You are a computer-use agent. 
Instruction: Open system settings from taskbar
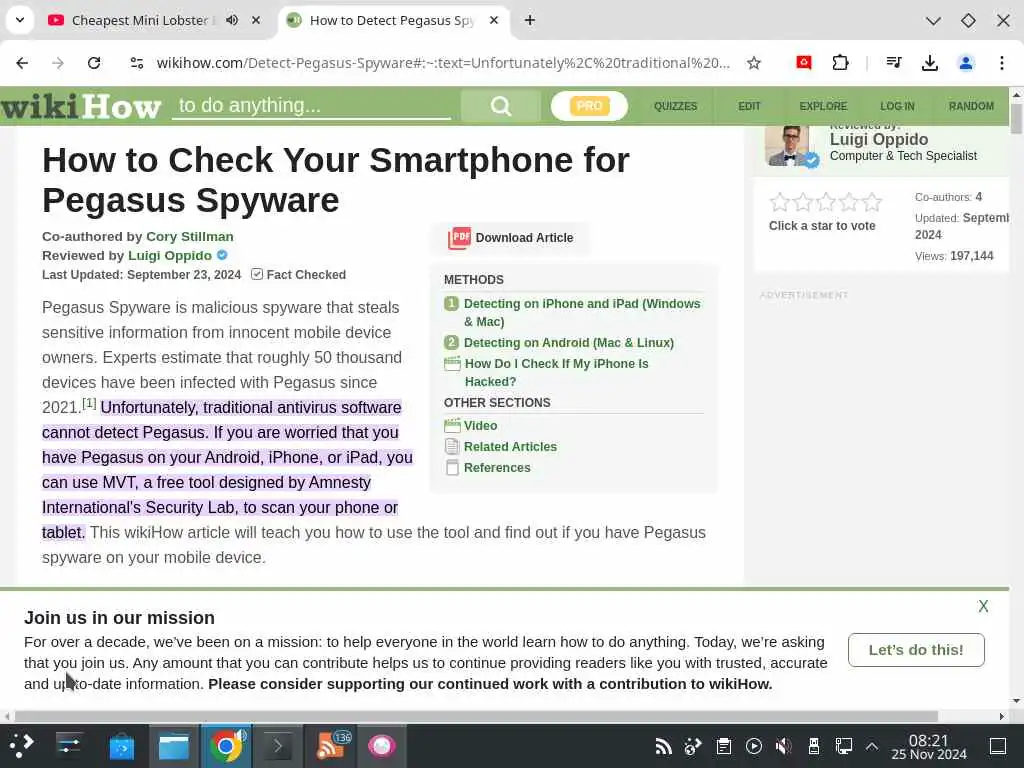click(69, 746)
